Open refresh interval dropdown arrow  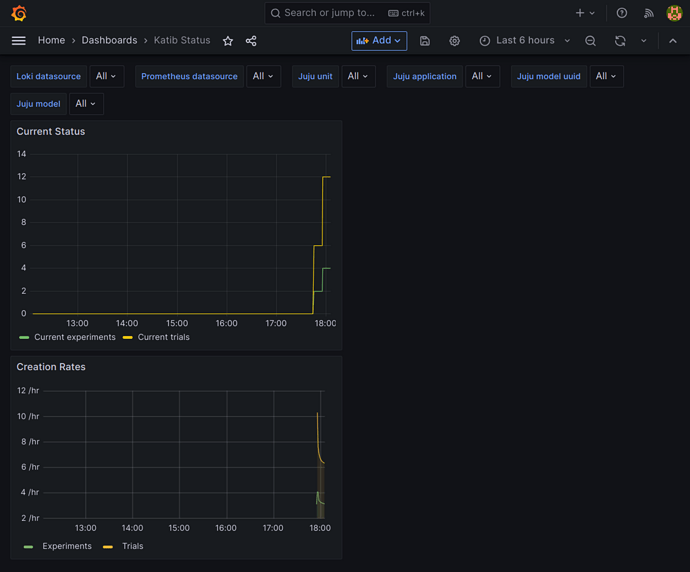(644, 41)
